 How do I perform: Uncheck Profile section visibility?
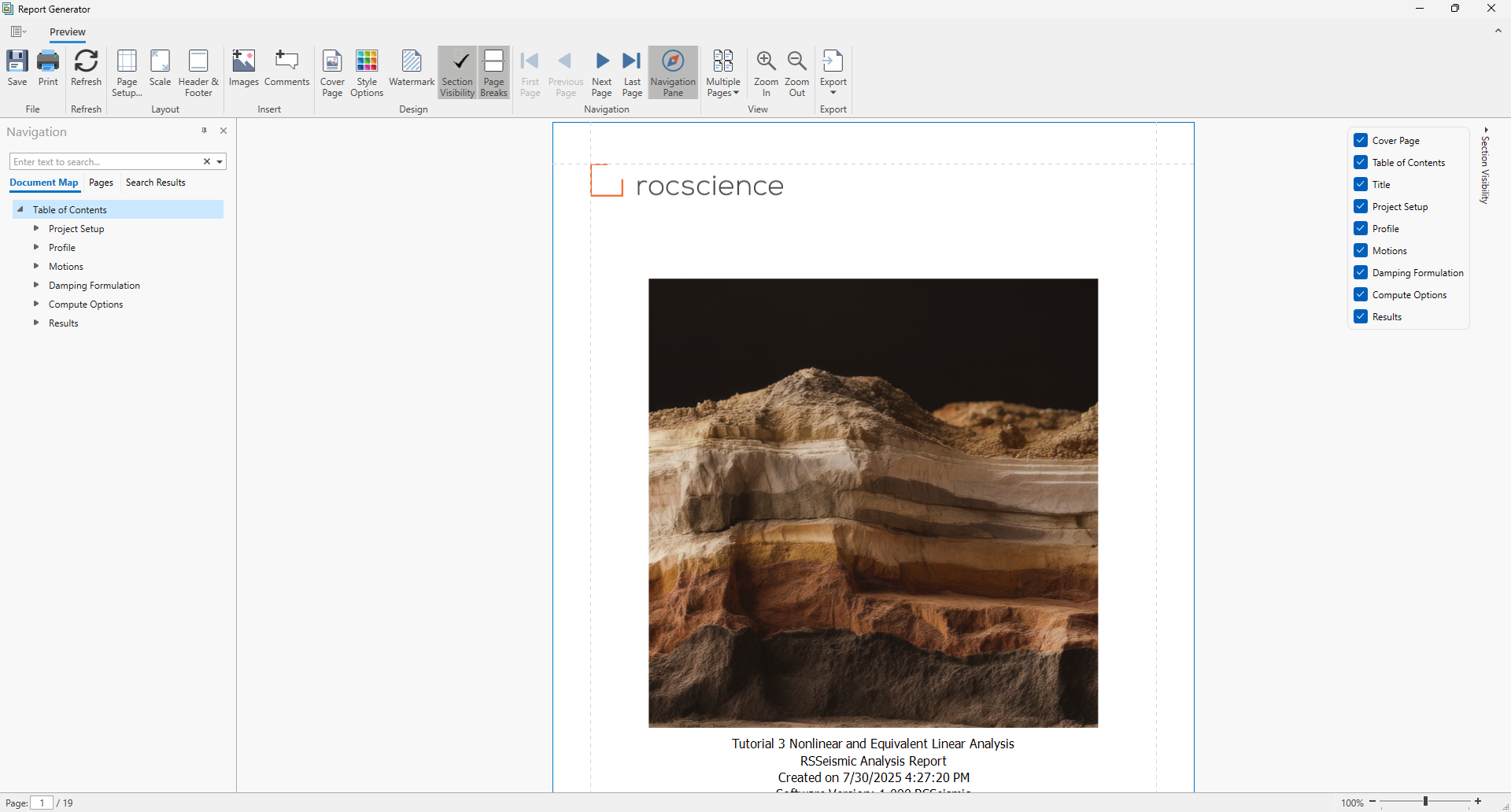1361,228
